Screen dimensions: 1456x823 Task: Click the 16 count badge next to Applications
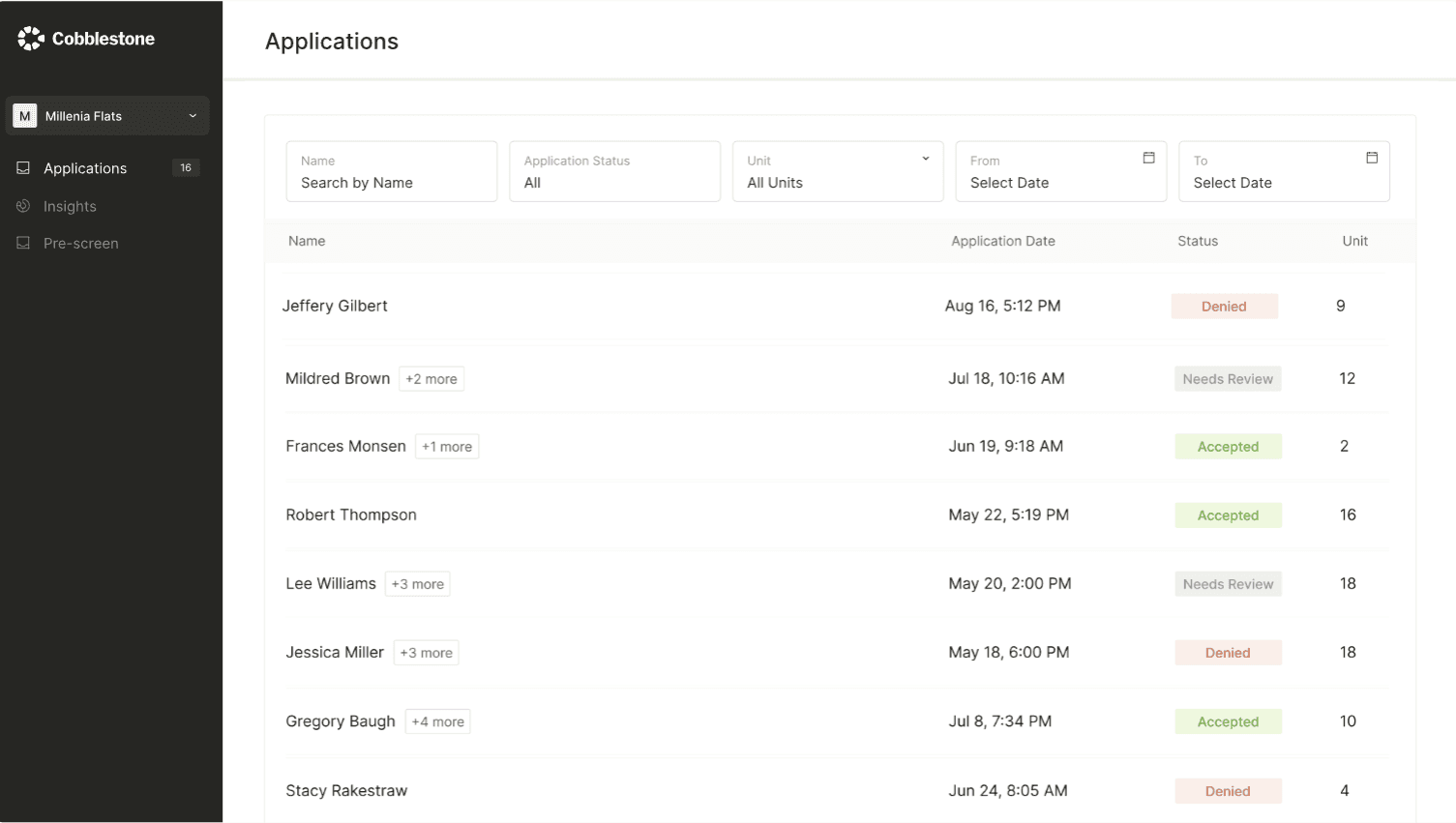(186, 168)
